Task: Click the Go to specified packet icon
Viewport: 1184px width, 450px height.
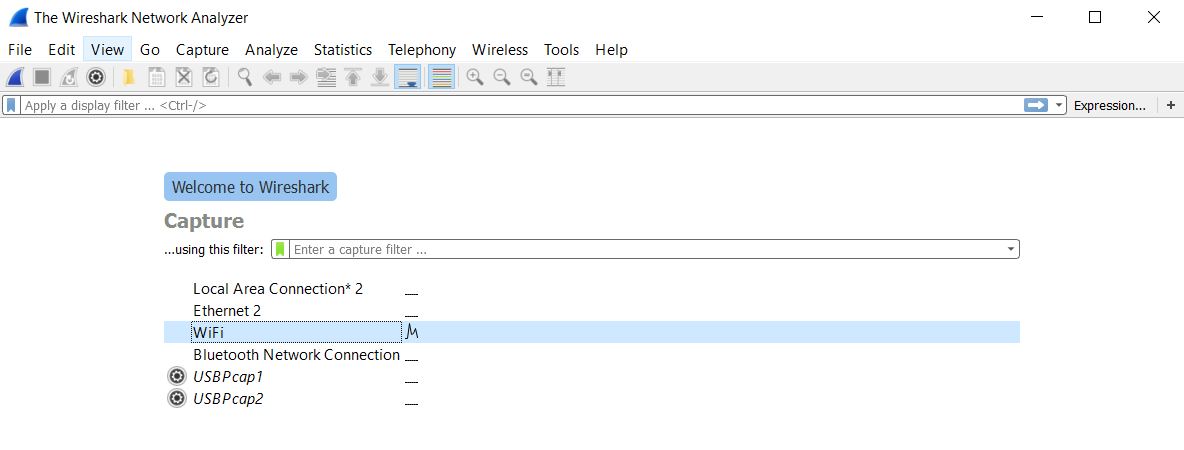Action: click(x=326, y=77)
